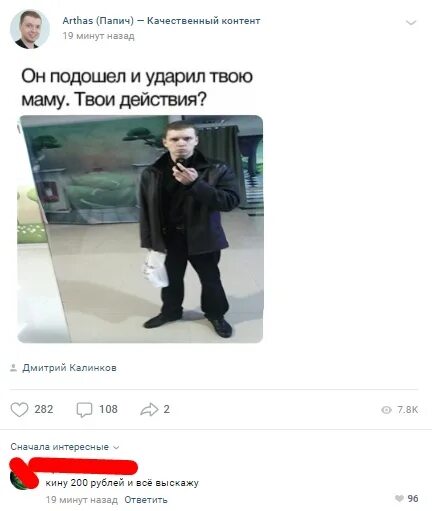This screenshot has height=511, width=432.
Task: Open comments via the speech bubble icon
Action: click(x=84, y=410)
